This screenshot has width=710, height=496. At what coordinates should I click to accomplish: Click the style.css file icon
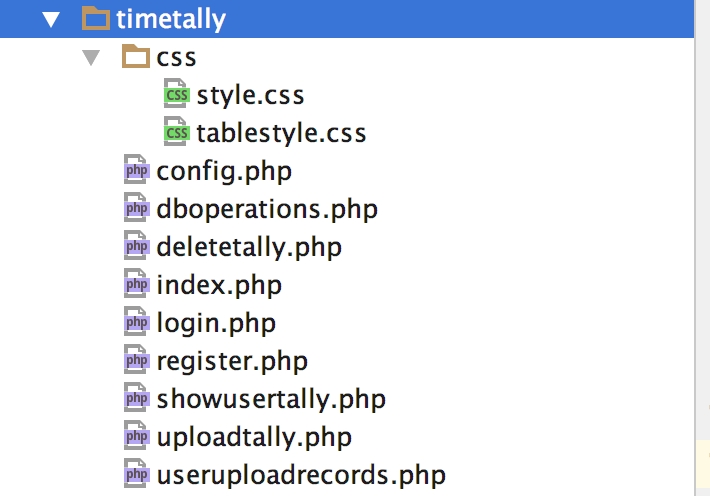tap(177, 94)
